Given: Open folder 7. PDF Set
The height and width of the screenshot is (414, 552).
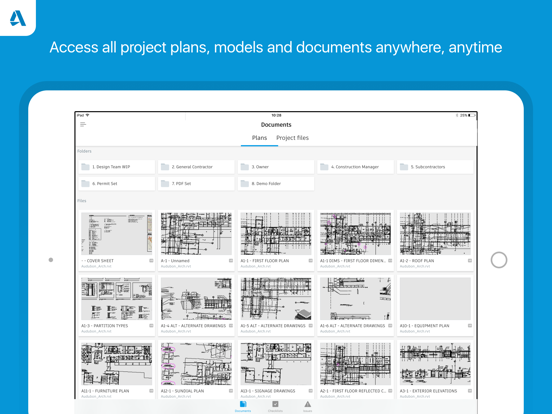Looking at the screenshot, I should click(196, 183).
